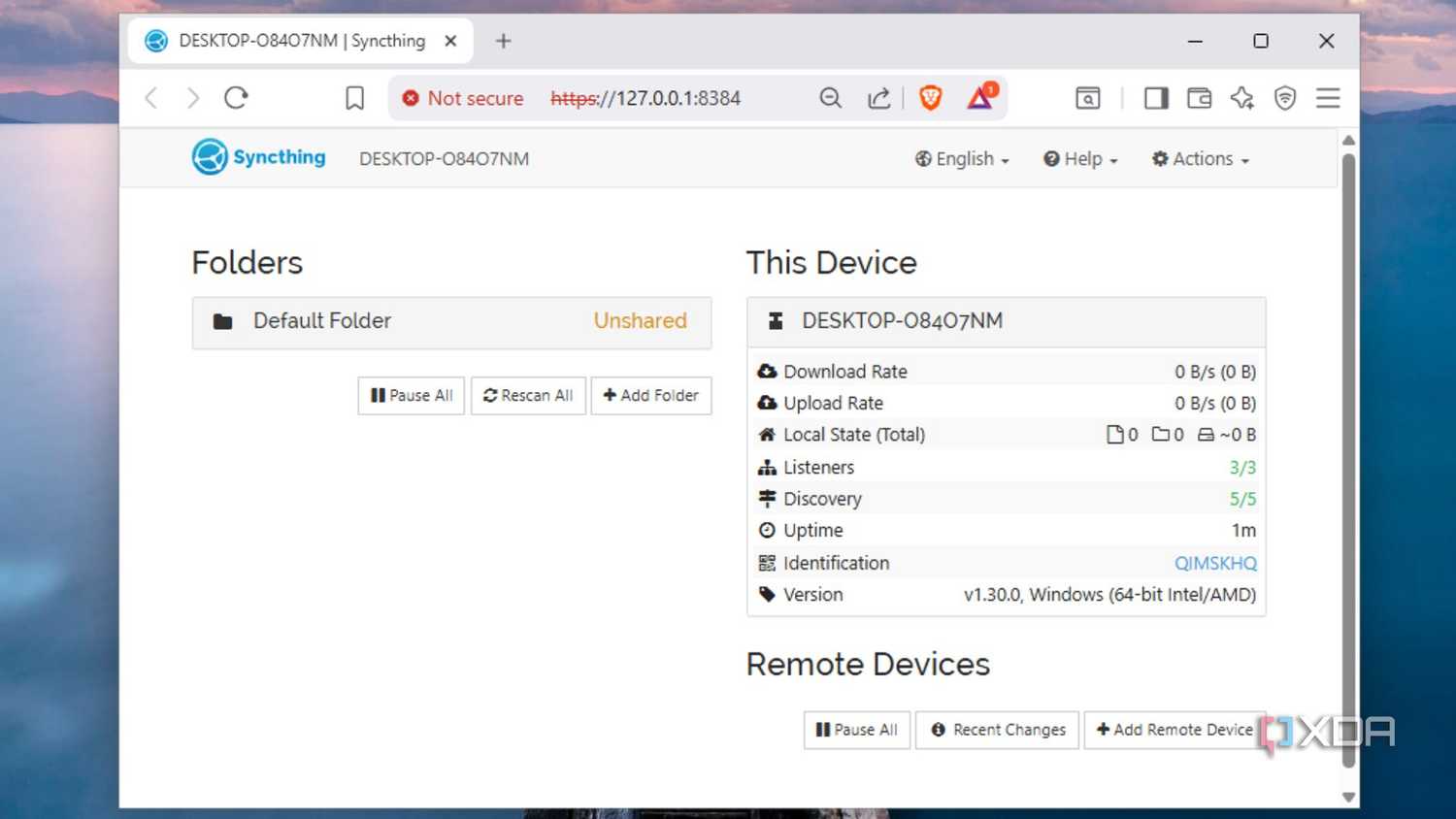
Task: Click the Rescan All button
Action: 528,396
